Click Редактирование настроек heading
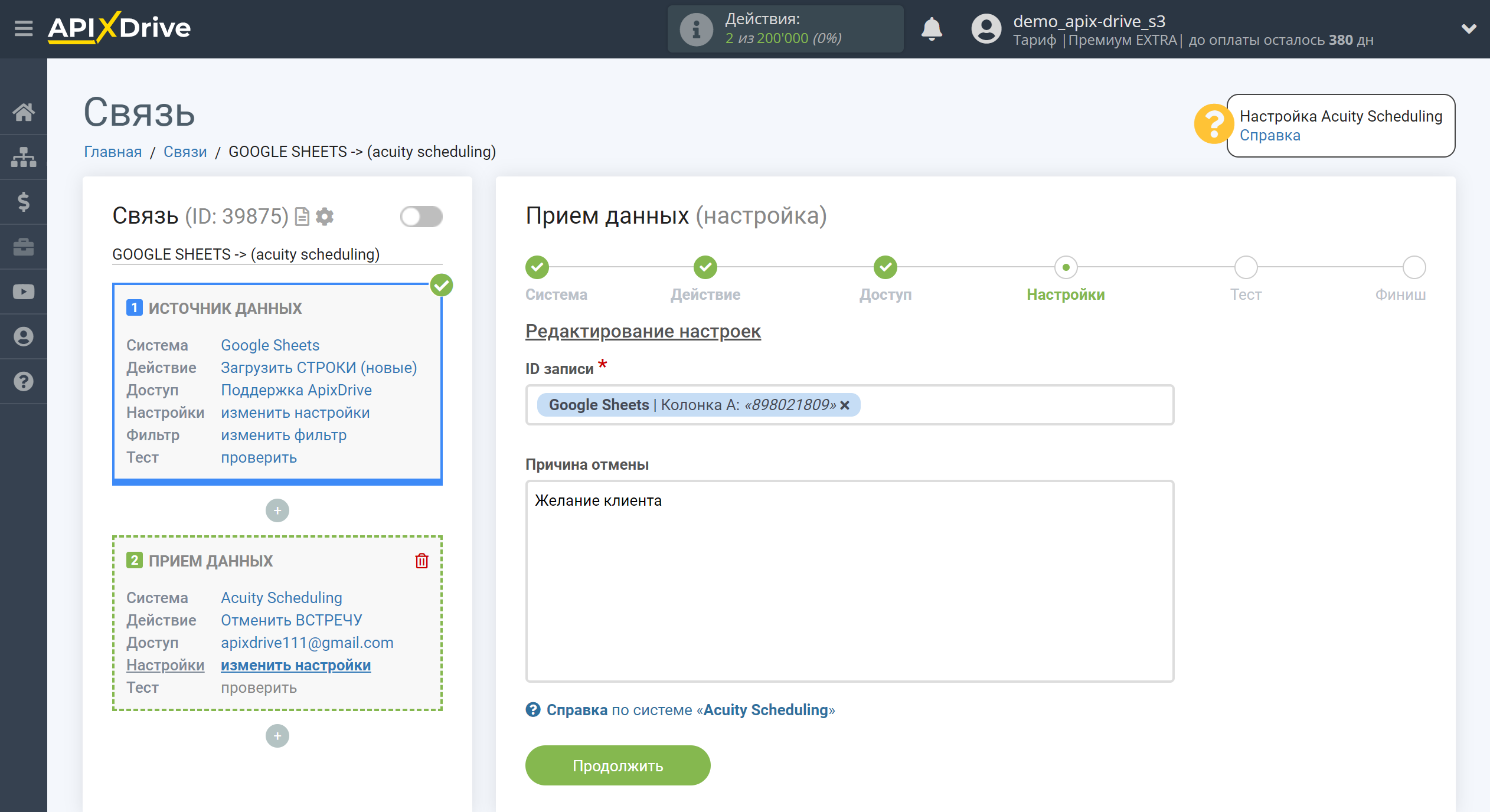The height and width of the screenshot is (812, 1490). tap(643, 331)
